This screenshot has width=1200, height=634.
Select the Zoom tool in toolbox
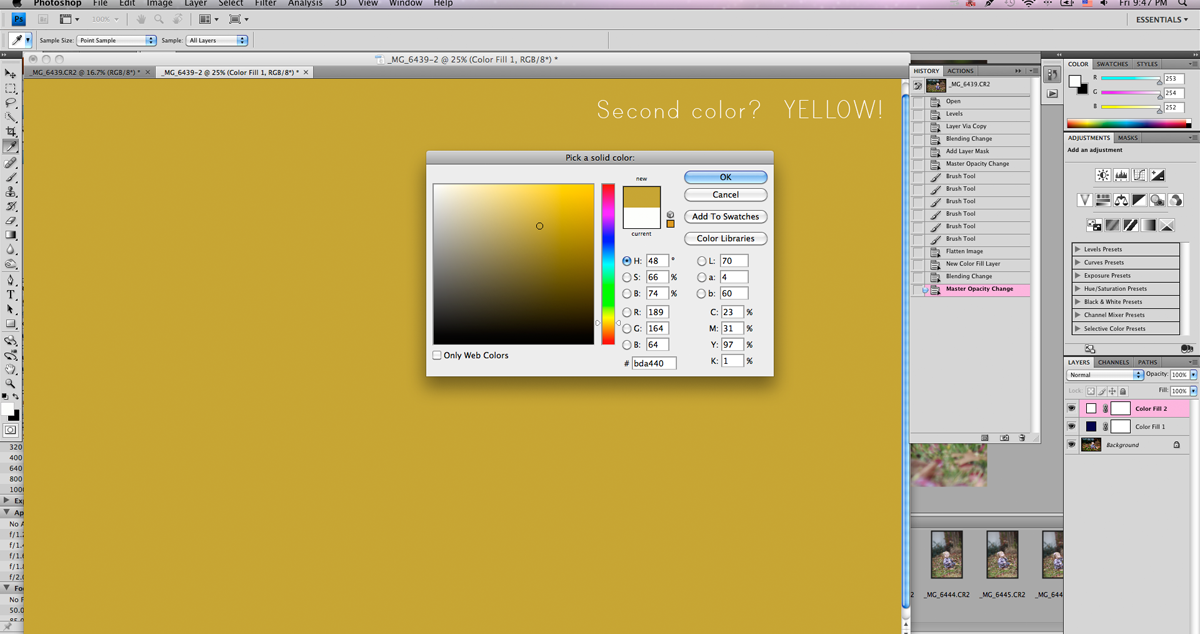[11, 384]
